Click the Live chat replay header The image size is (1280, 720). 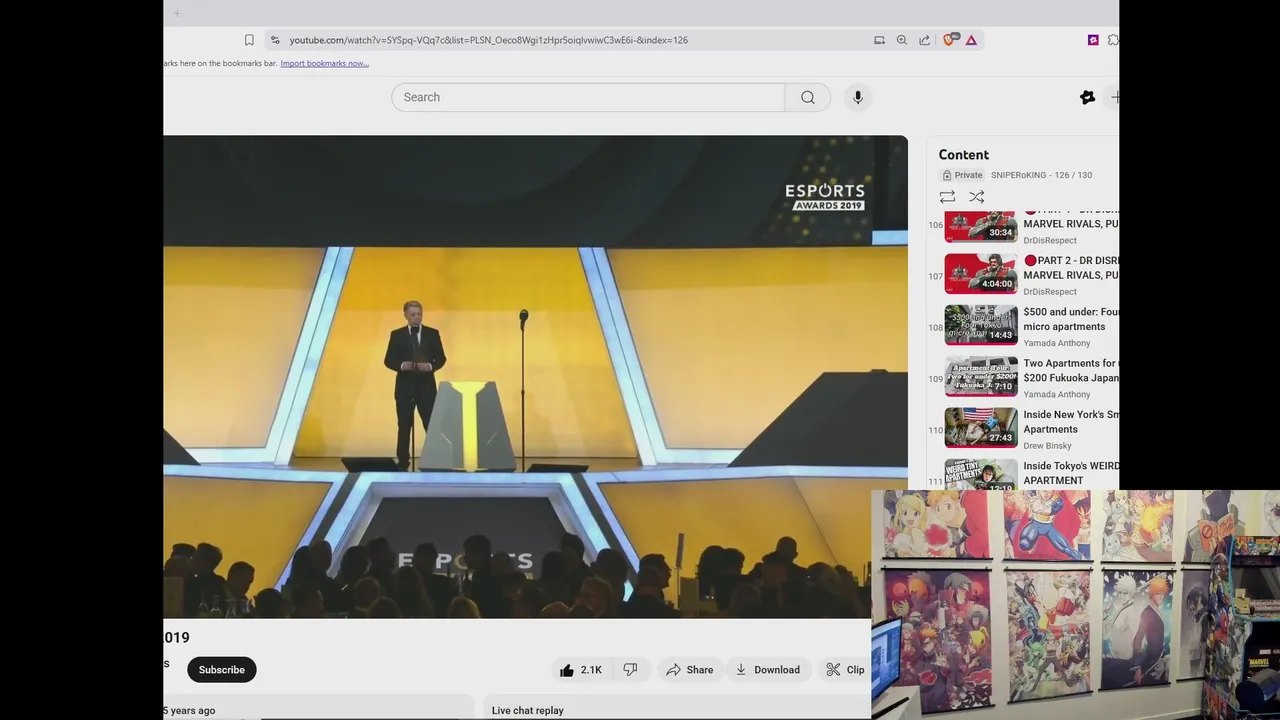[x=528, y=710]
